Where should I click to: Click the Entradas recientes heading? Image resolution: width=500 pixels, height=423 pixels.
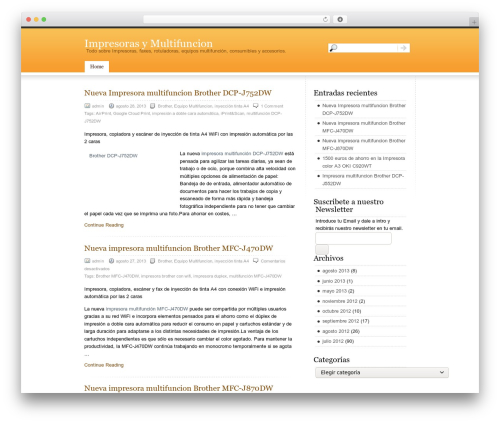tap(345, 93)
